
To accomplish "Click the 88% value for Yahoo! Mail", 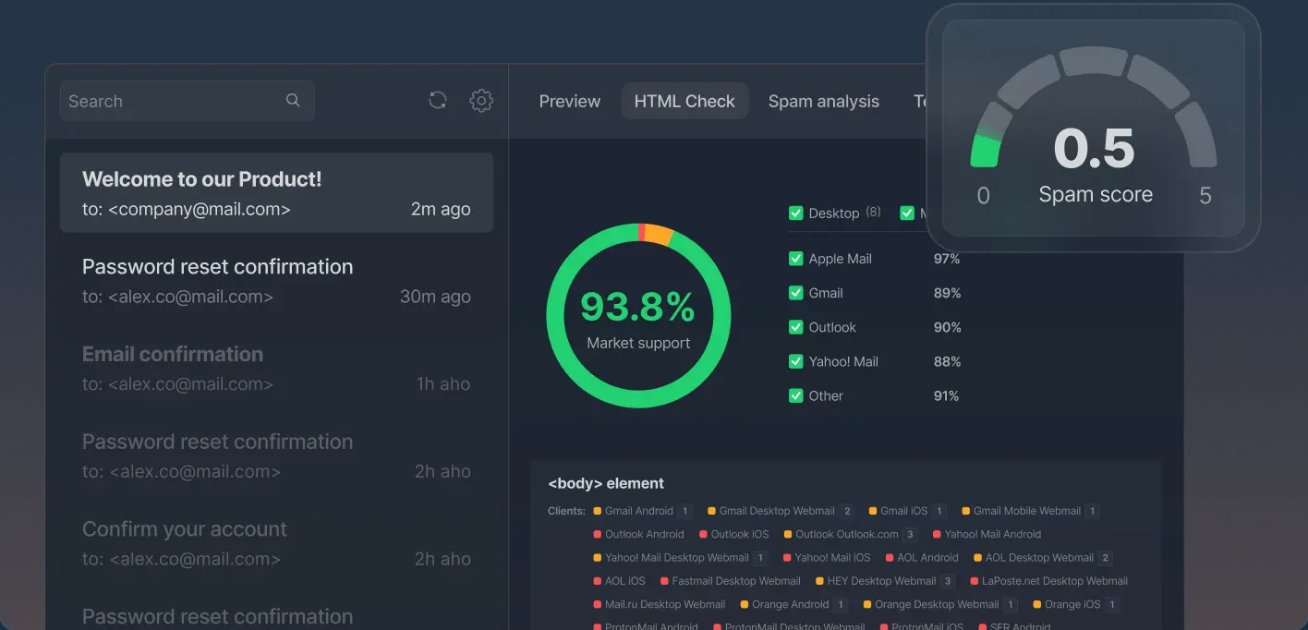I will (947, 362).
